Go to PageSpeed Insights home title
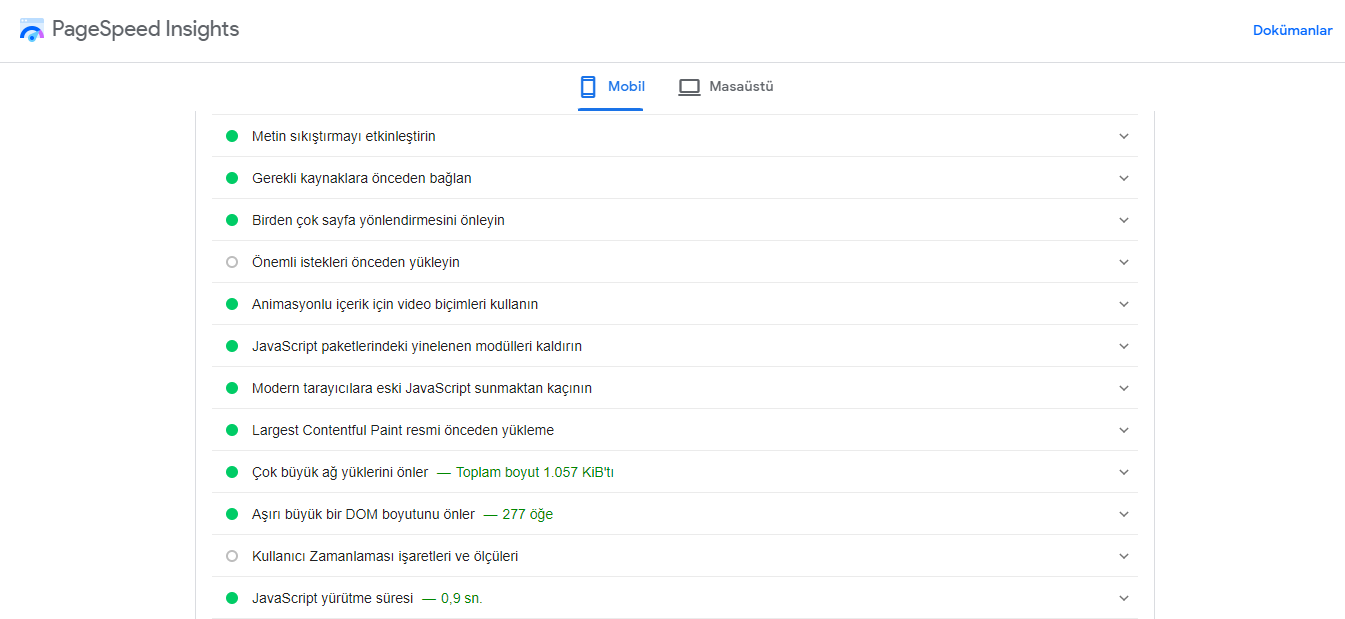The height and width of the screenshot is (619, 1345). (x=145, y=29)
